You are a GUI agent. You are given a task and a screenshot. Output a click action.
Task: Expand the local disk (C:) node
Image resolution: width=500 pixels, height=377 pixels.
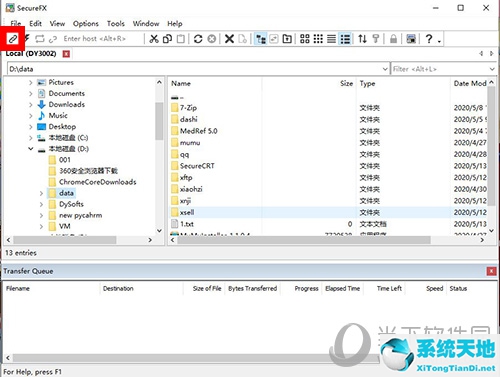[31, 138]
